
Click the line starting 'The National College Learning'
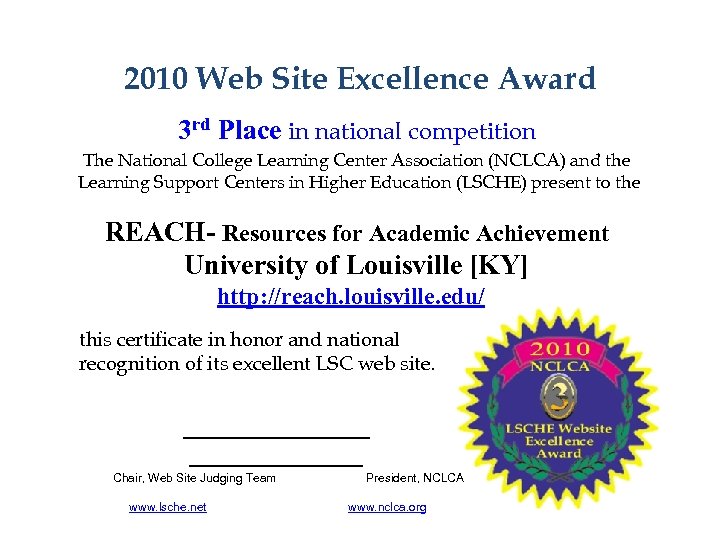pos(356,160)
